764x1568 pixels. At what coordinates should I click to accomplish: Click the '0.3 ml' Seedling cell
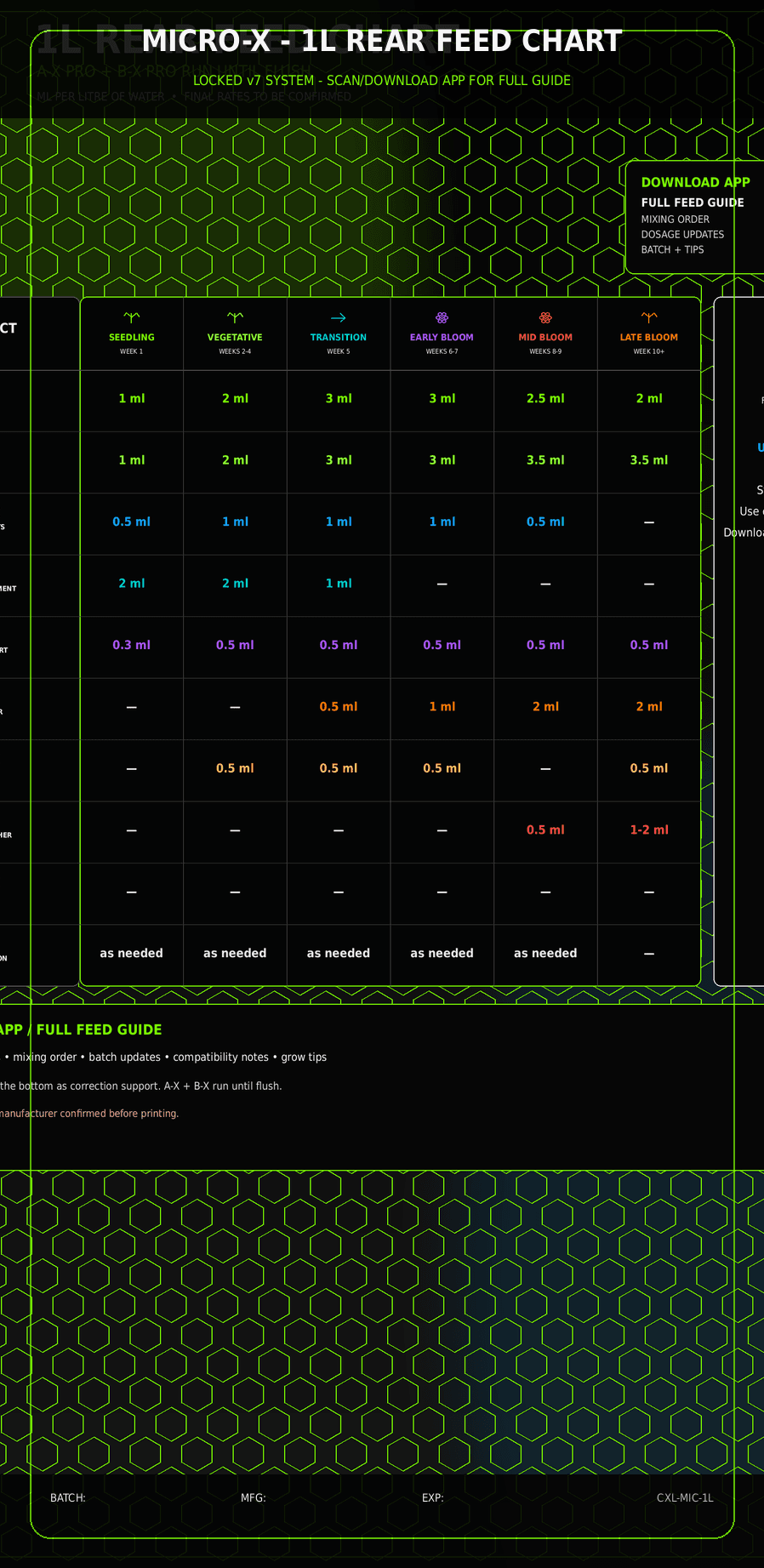(132, 645)
